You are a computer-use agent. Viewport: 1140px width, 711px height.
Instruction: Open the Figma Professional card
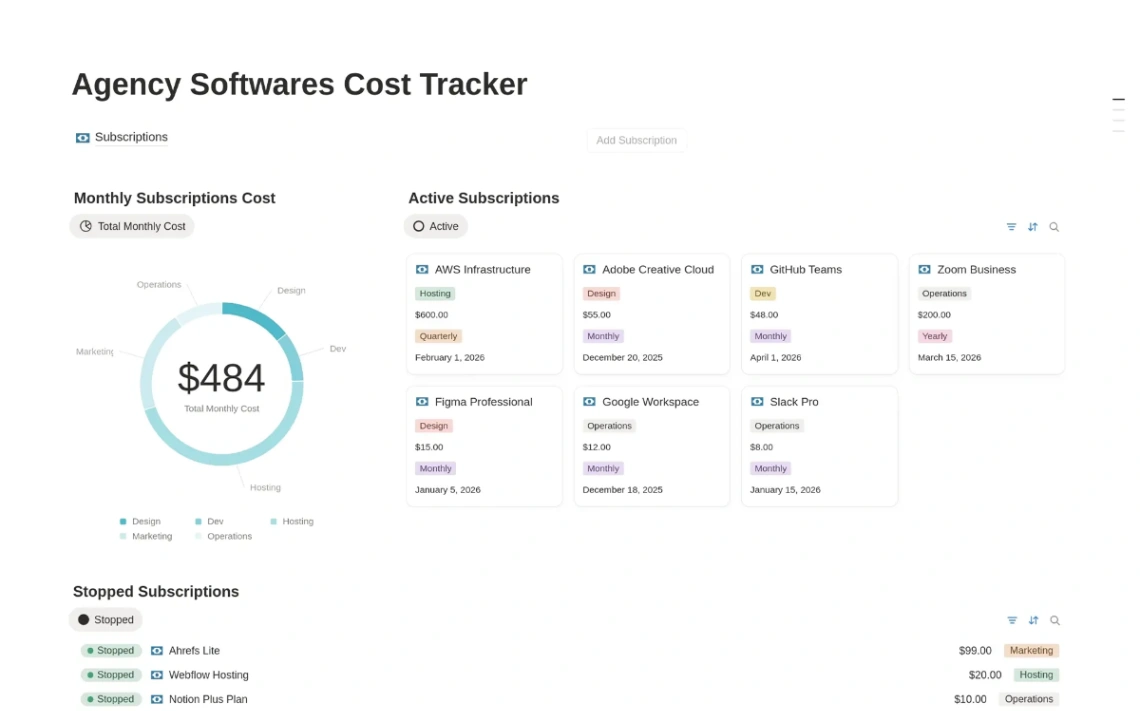click(484, 446)
